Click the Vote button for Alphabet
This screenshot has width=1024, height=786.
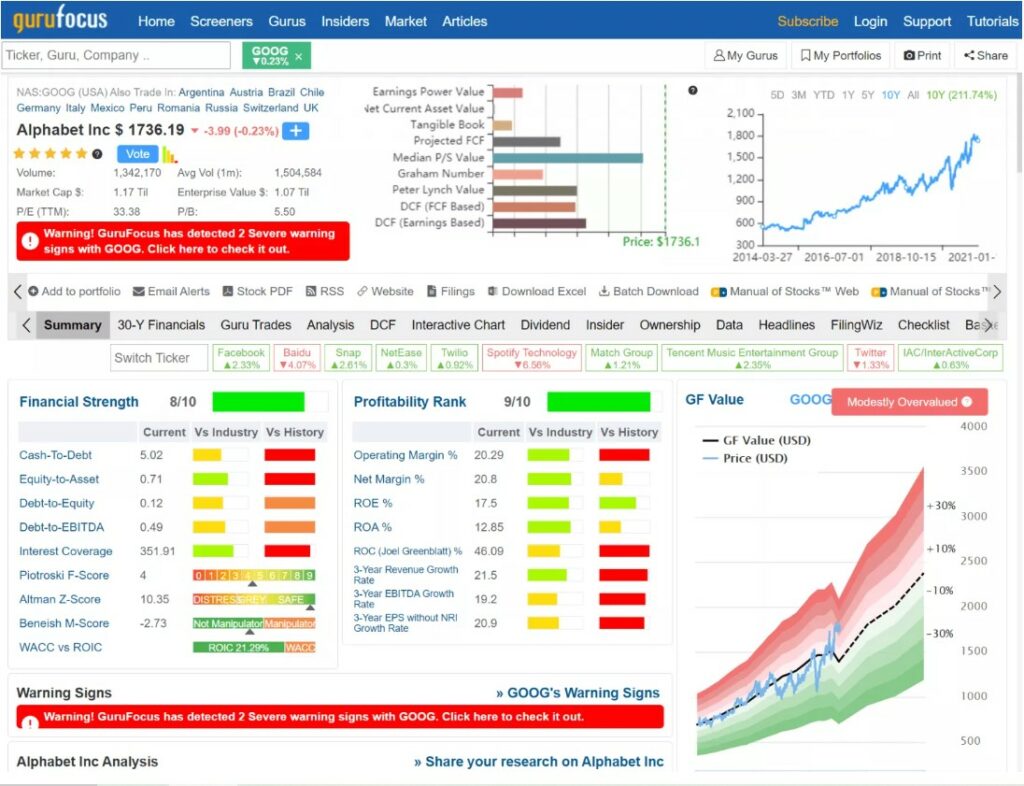tap(137, 154)
